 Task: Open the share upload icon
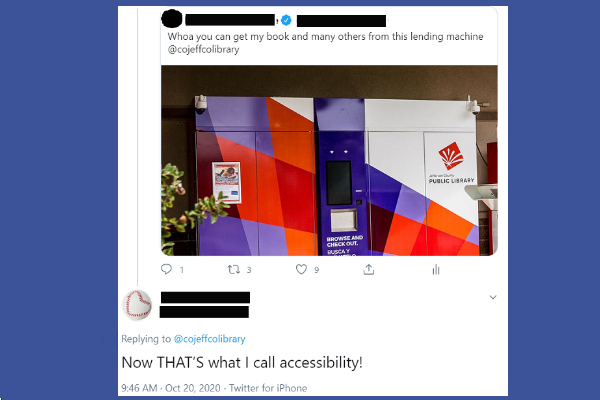(368, 269)
